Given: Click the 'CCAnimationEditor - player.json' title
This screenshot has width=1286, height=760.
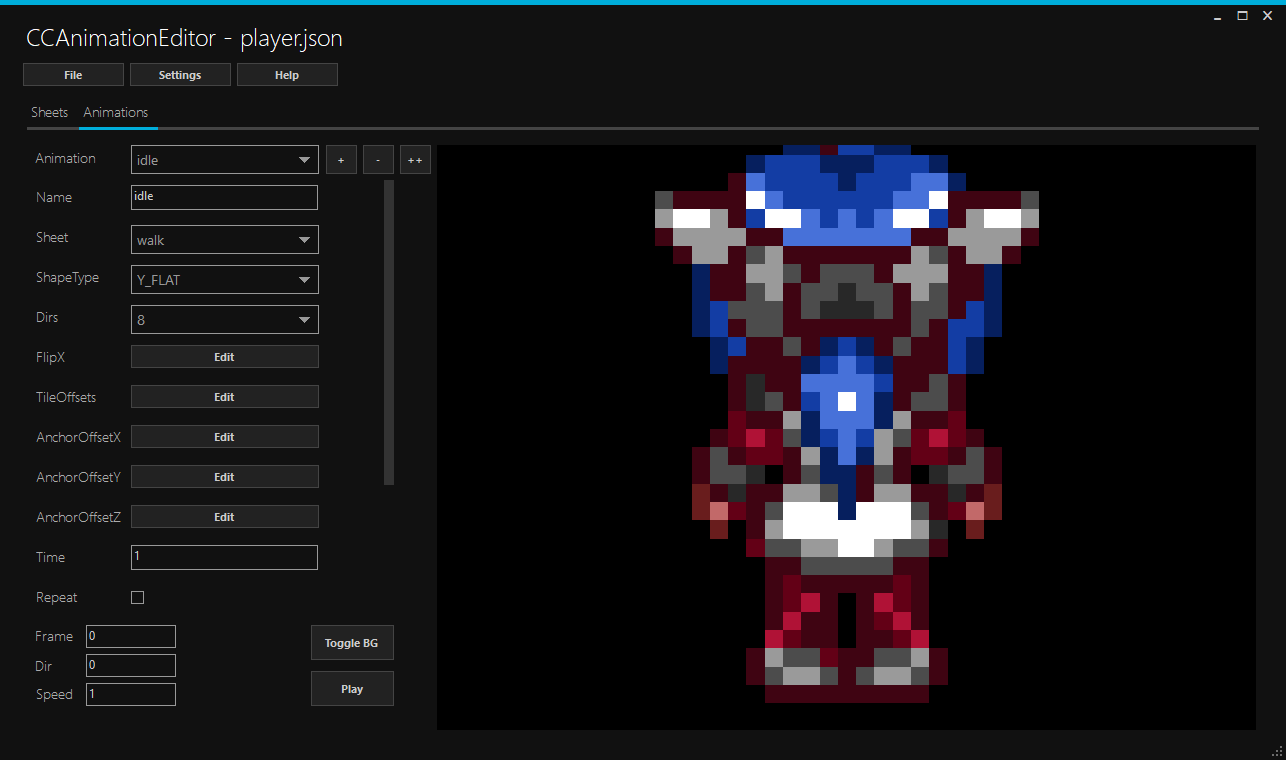Looking at the screenshot, I should point(184,39).
